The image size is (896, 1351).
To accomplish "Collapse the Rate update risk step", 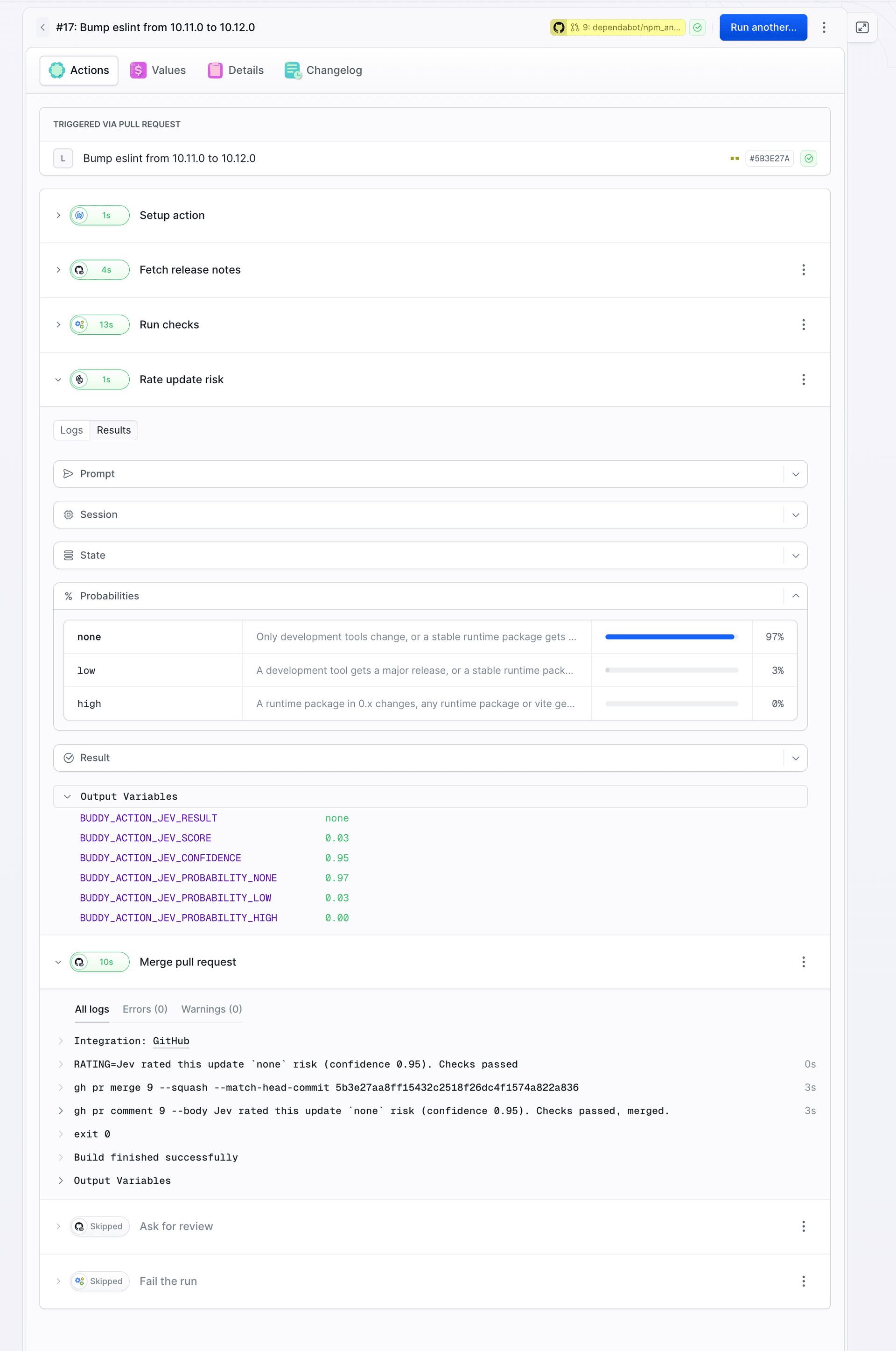I will 58,380.
